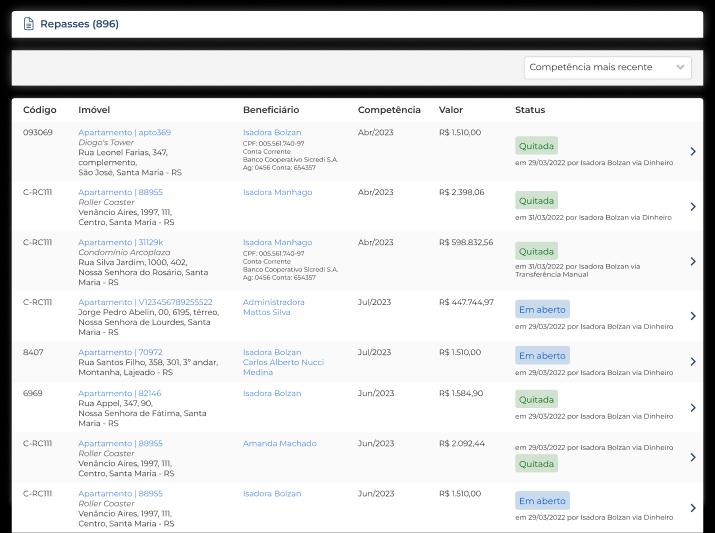Open Apartamento | apto369 property link
This screenshot has height=533, width=715.
(x=124, y=132)
